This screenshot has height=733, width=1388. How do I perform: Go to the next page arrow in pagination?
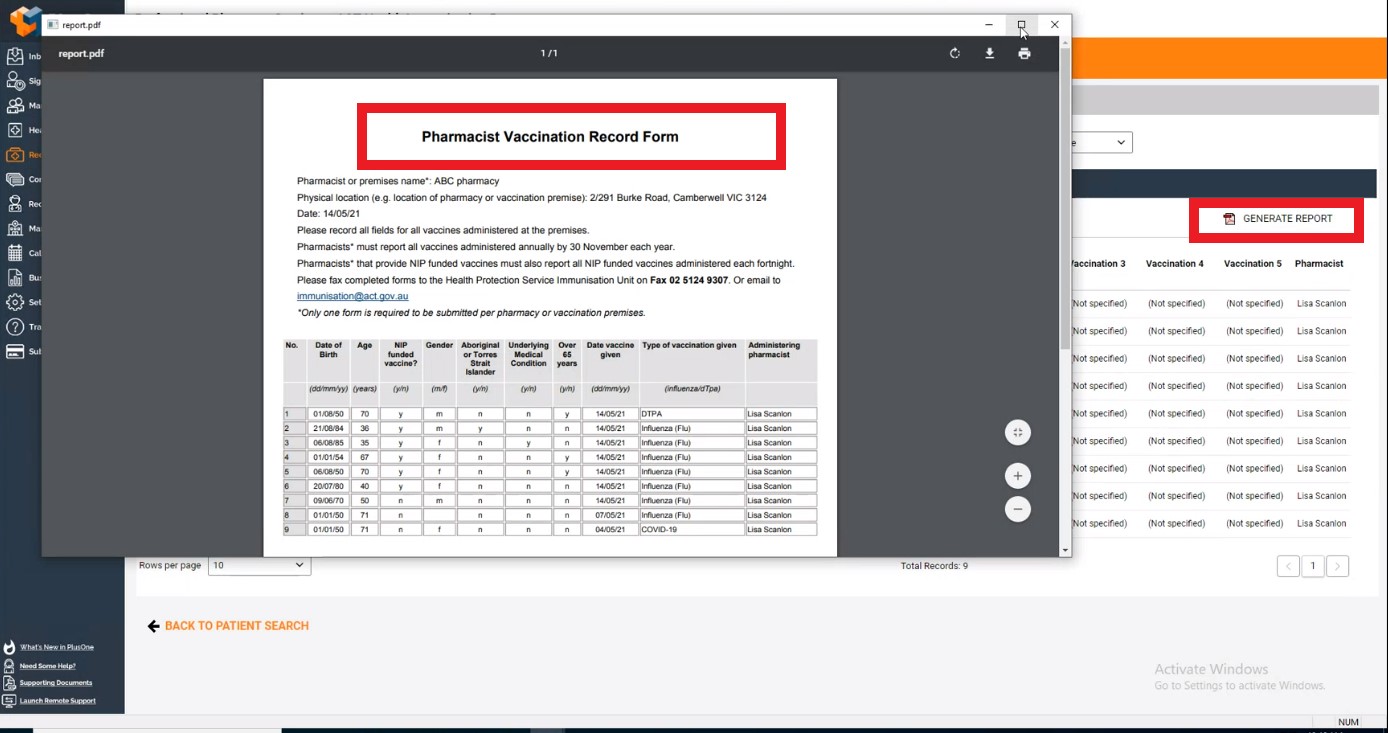(1338, 566)
